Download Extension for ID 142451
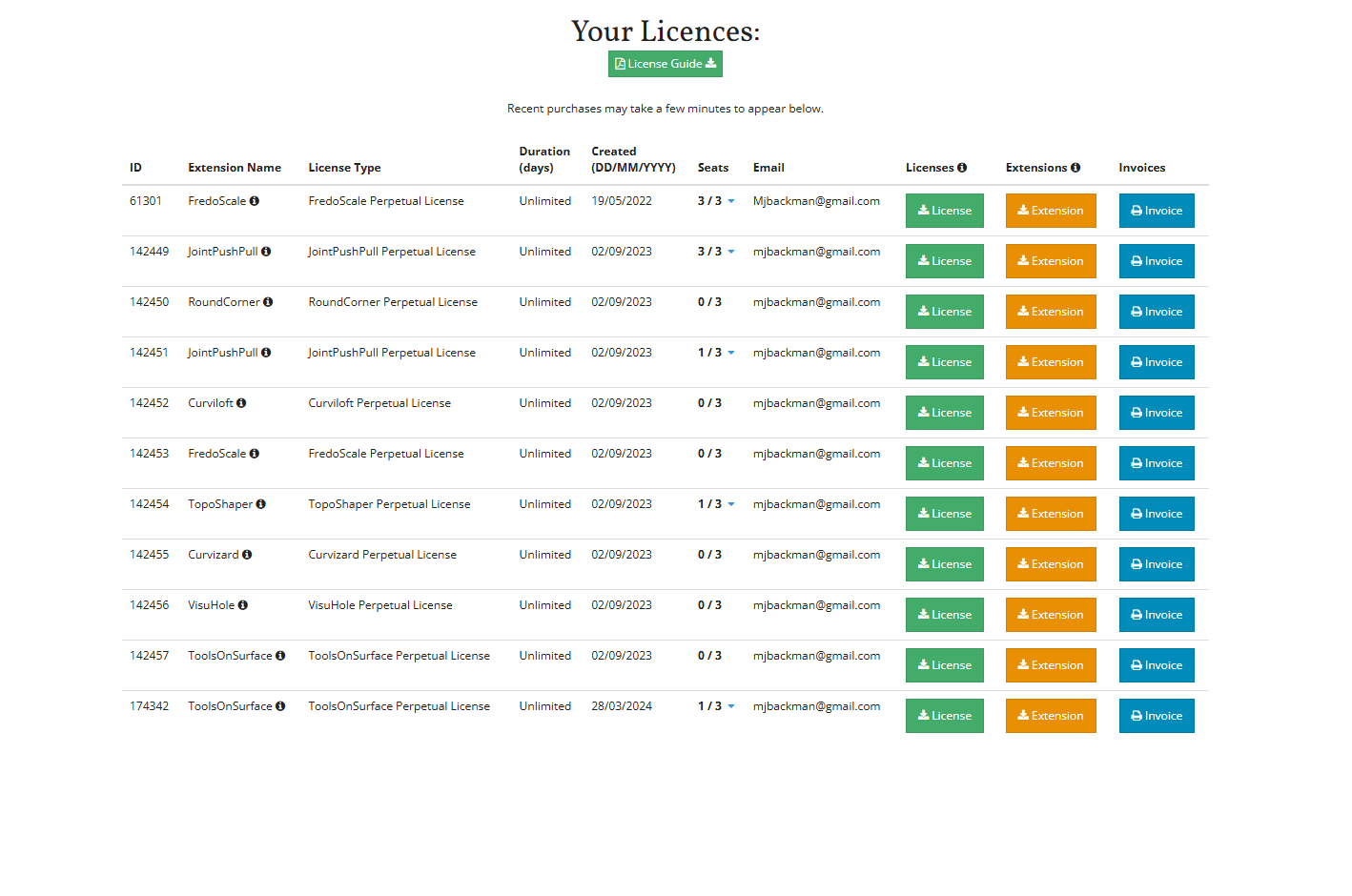This screenshot has height=896, width=1352. point(1051,362)
